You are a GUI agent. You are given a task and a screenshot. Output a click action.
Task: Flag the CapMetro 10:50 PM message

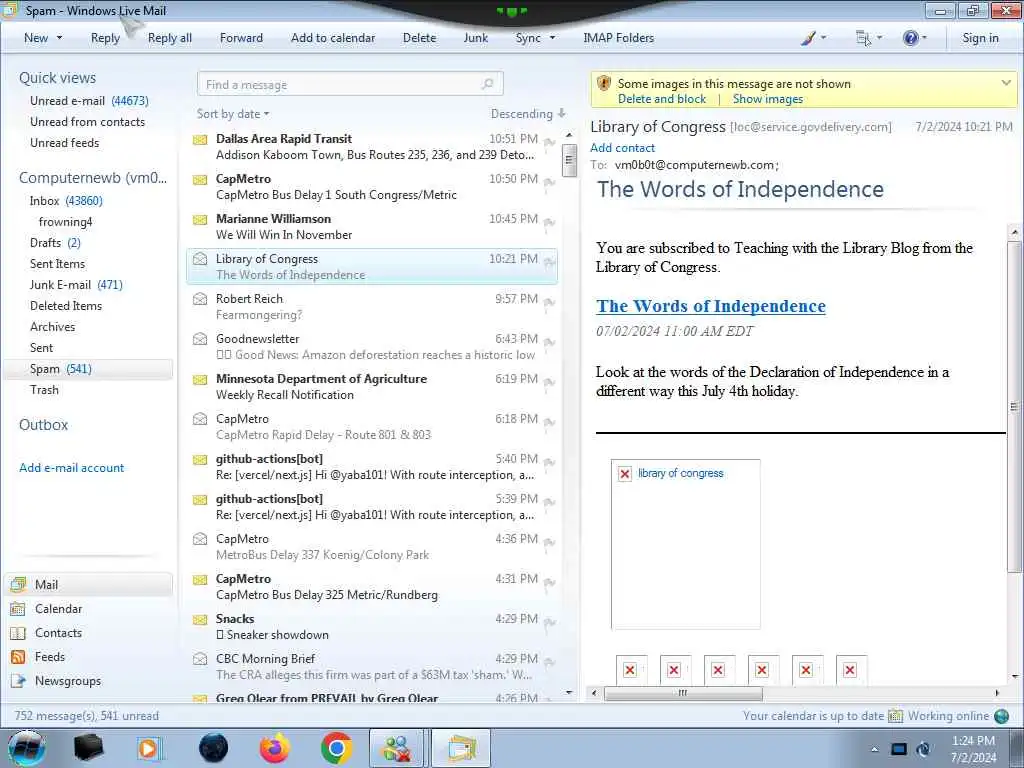(549, 182)
